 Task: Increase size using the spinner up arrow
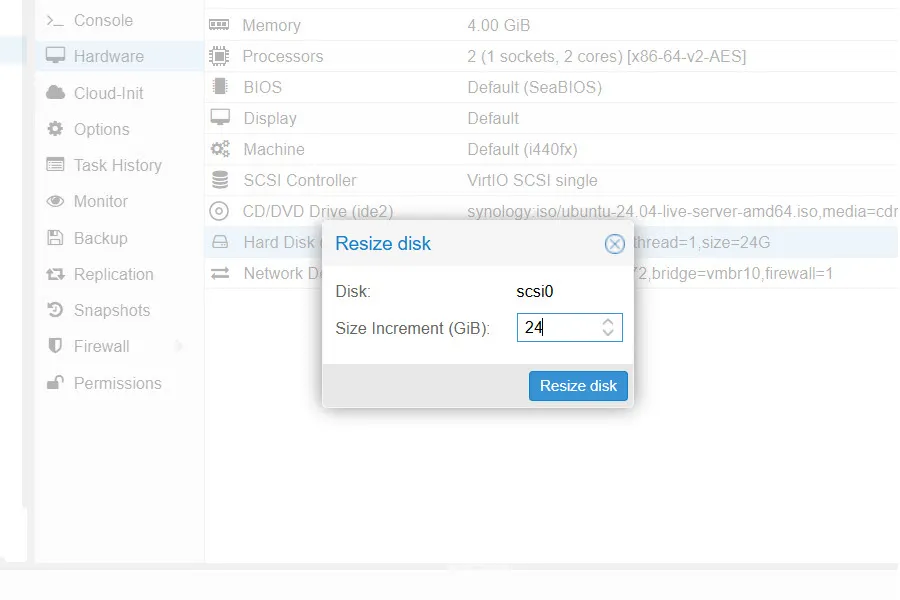[609, 321]
